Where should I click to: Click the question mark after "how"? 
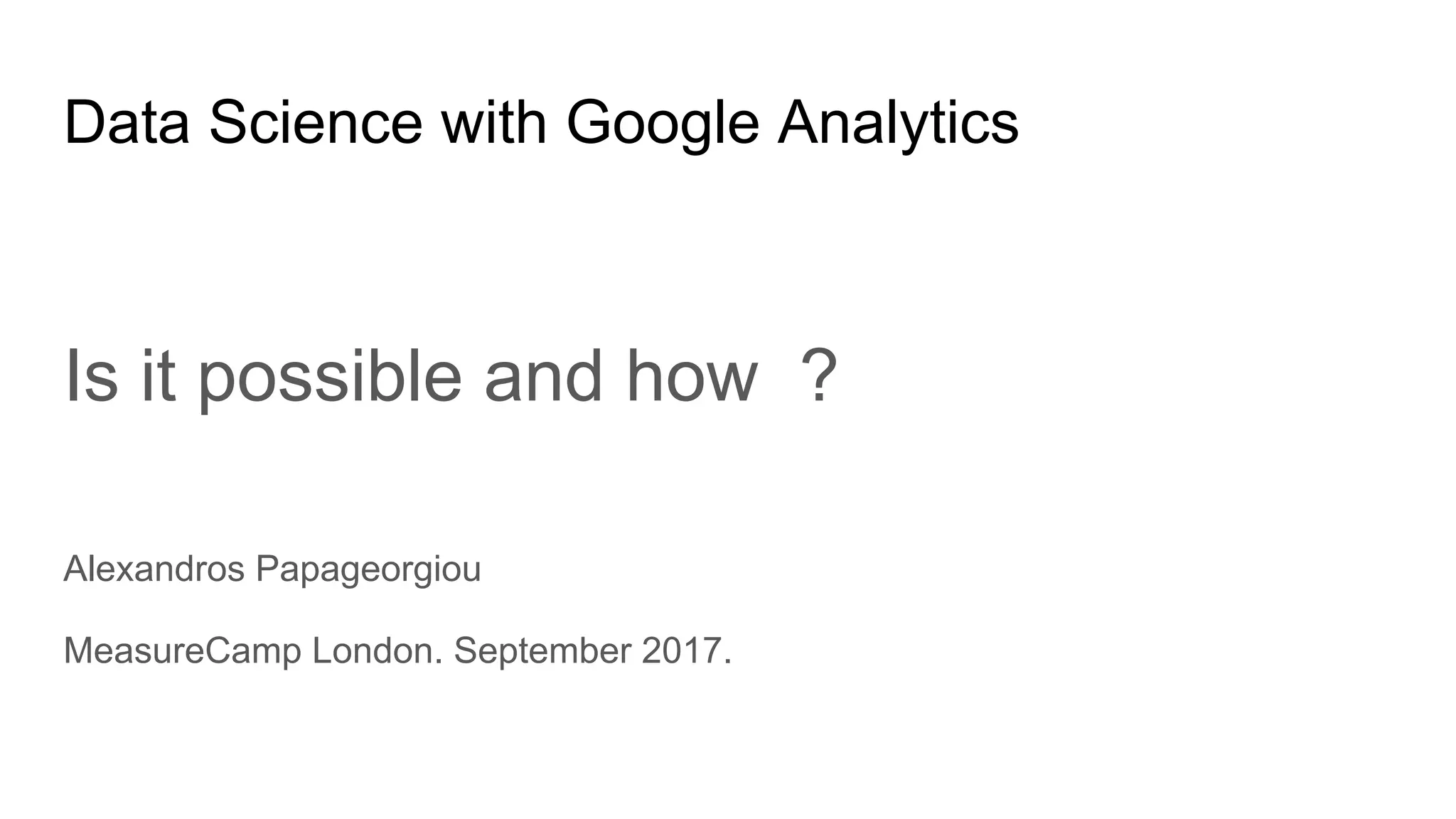818,376
